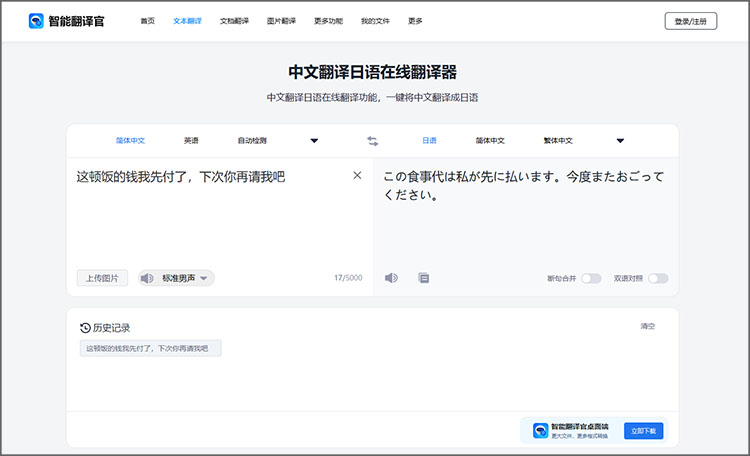Click desktop app logo in download banner
This screenshot has width=750, height=456.
click(x=540, y=431)
